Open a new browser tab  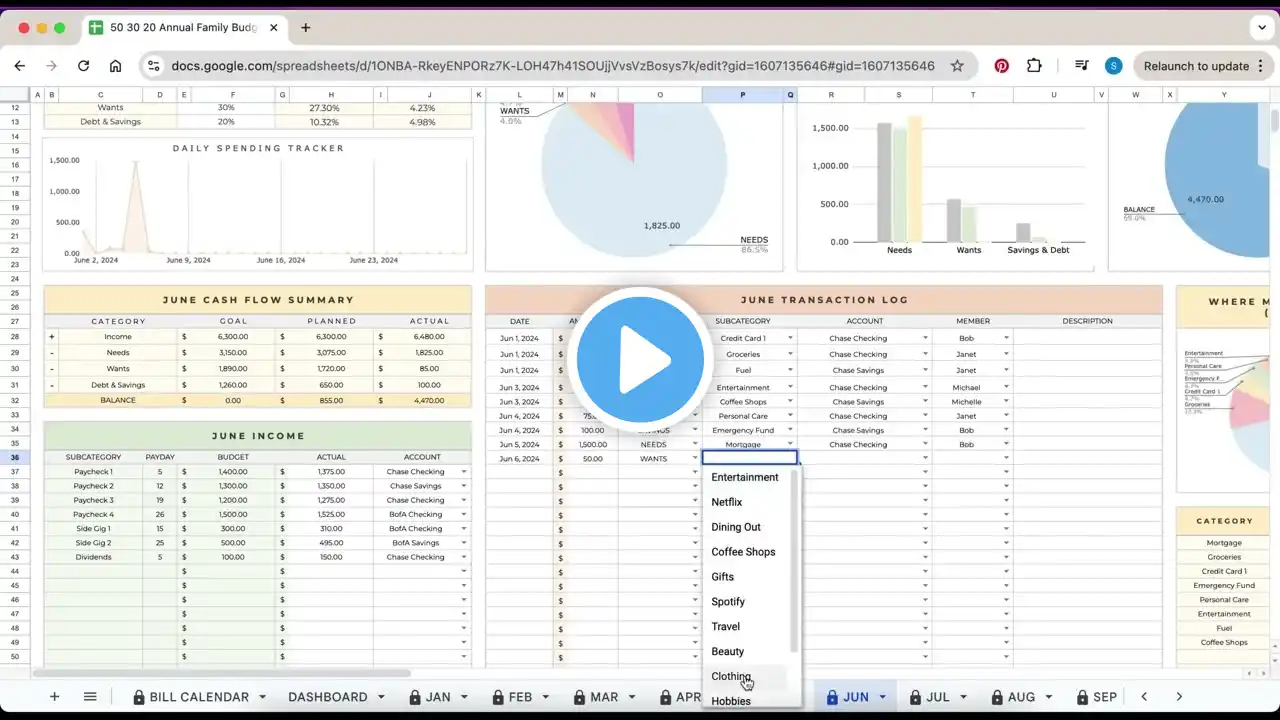306,27
